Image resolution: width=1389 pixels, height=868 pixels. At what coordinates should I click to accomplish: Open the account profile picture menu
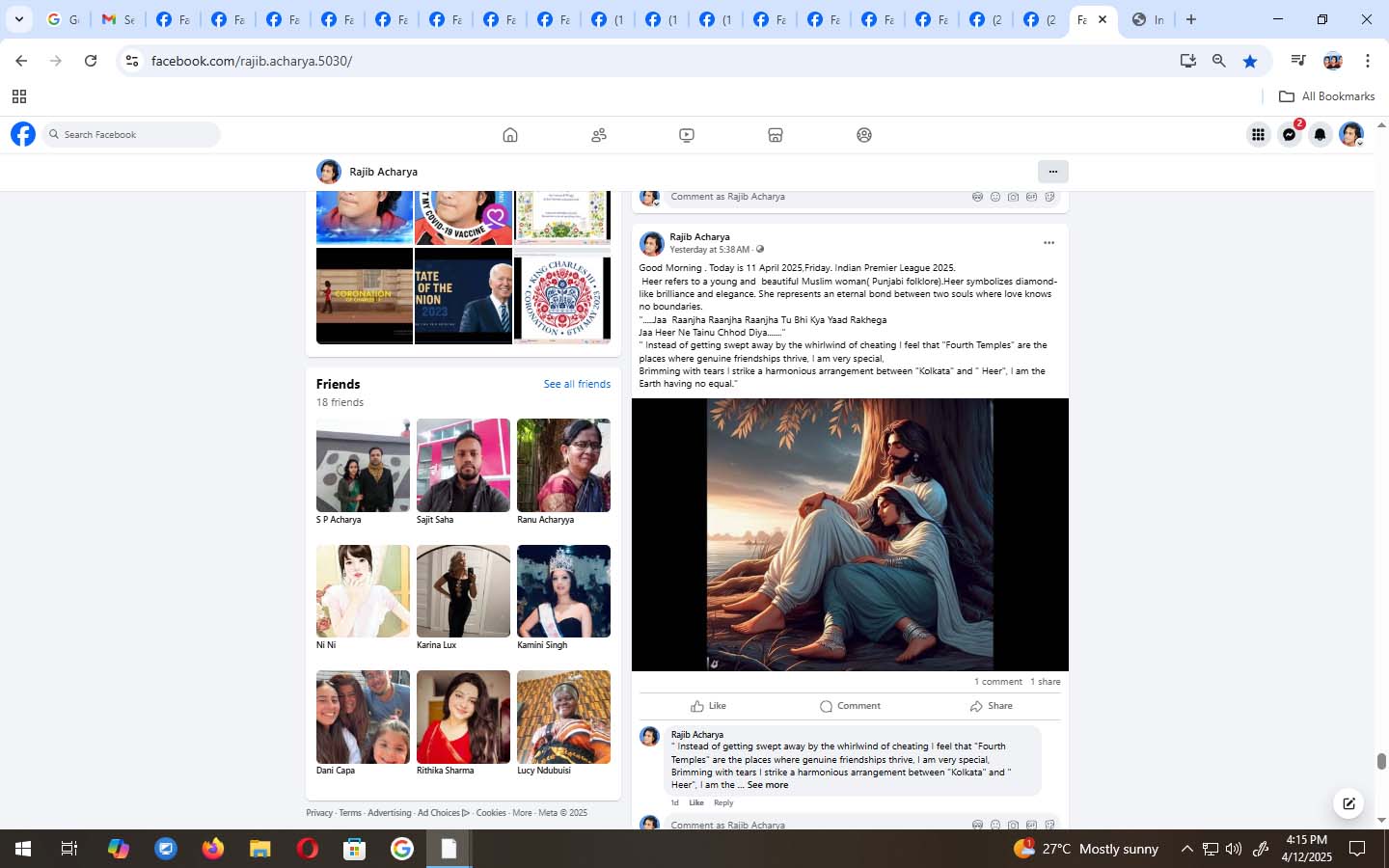tap(1351, 135)
